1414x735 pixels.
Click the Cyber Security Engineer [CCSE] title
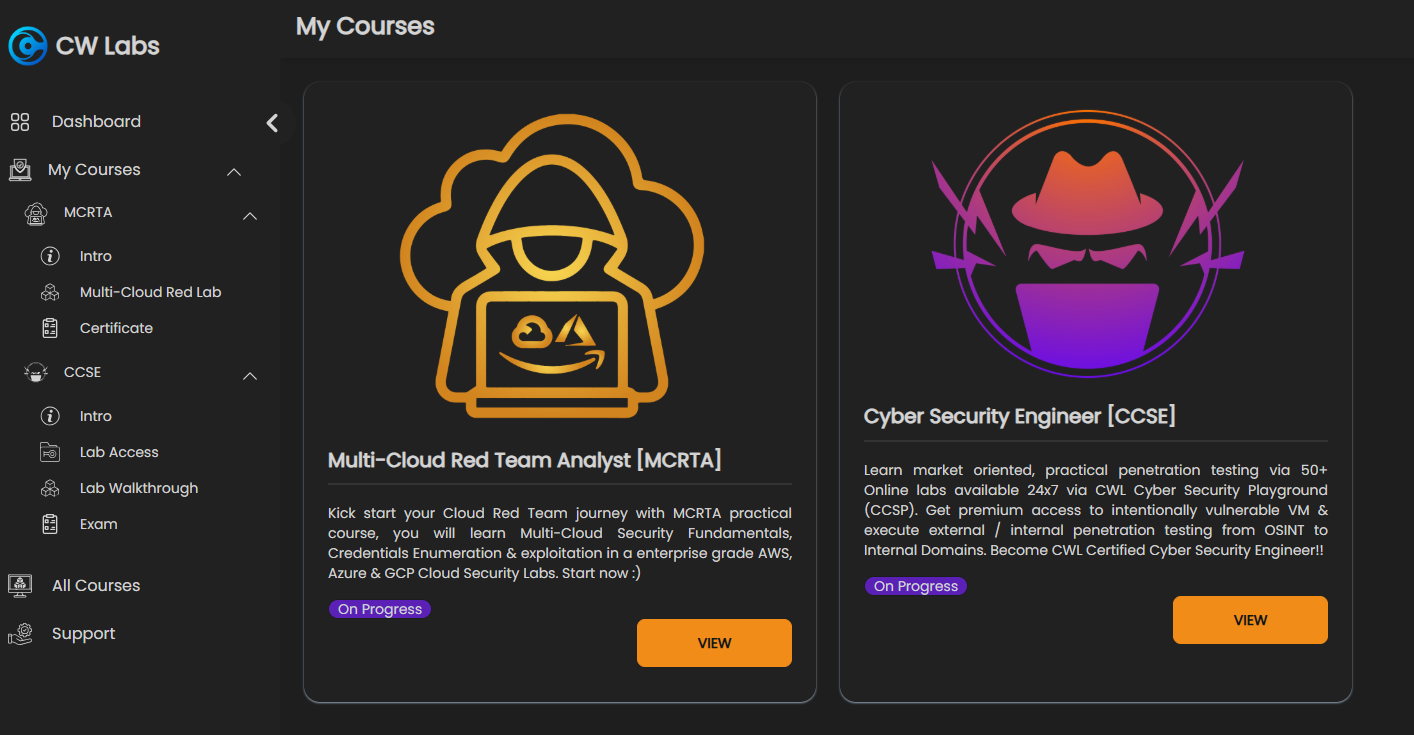pos(1020,416)
